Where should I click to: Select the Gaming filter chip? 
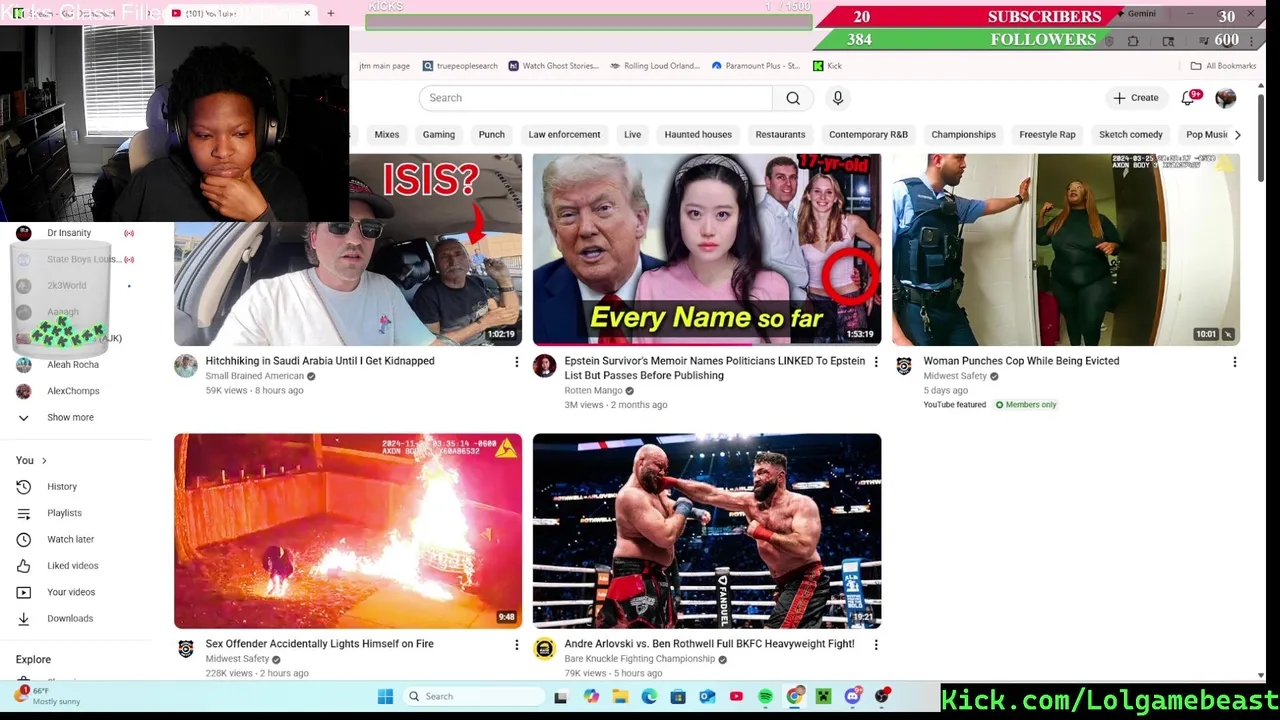coord(438,135)
